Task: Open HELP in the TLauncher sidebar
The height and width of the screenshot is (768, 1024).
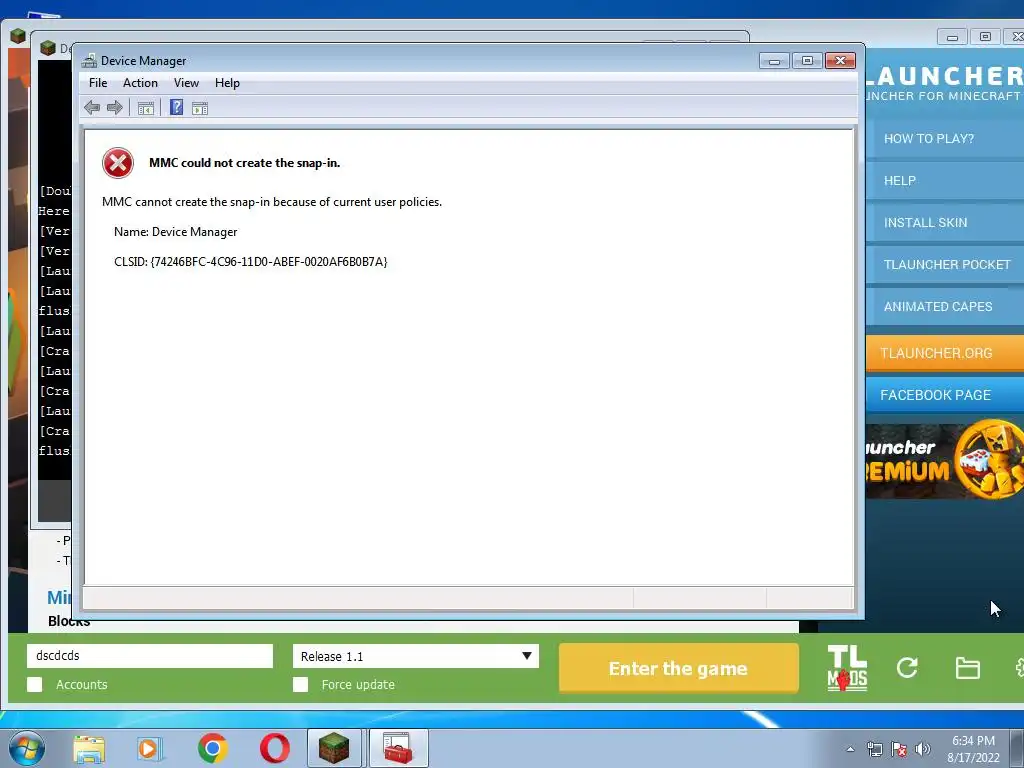Action: click(945, 181)
